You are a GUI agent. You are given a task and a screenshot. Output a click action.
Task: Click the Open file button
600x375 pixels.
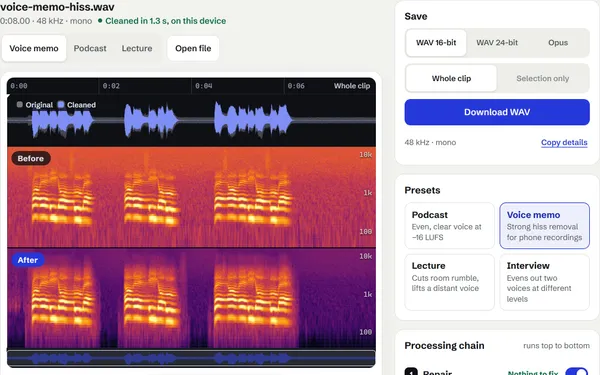pyautogui.click(x=193, y=49)
